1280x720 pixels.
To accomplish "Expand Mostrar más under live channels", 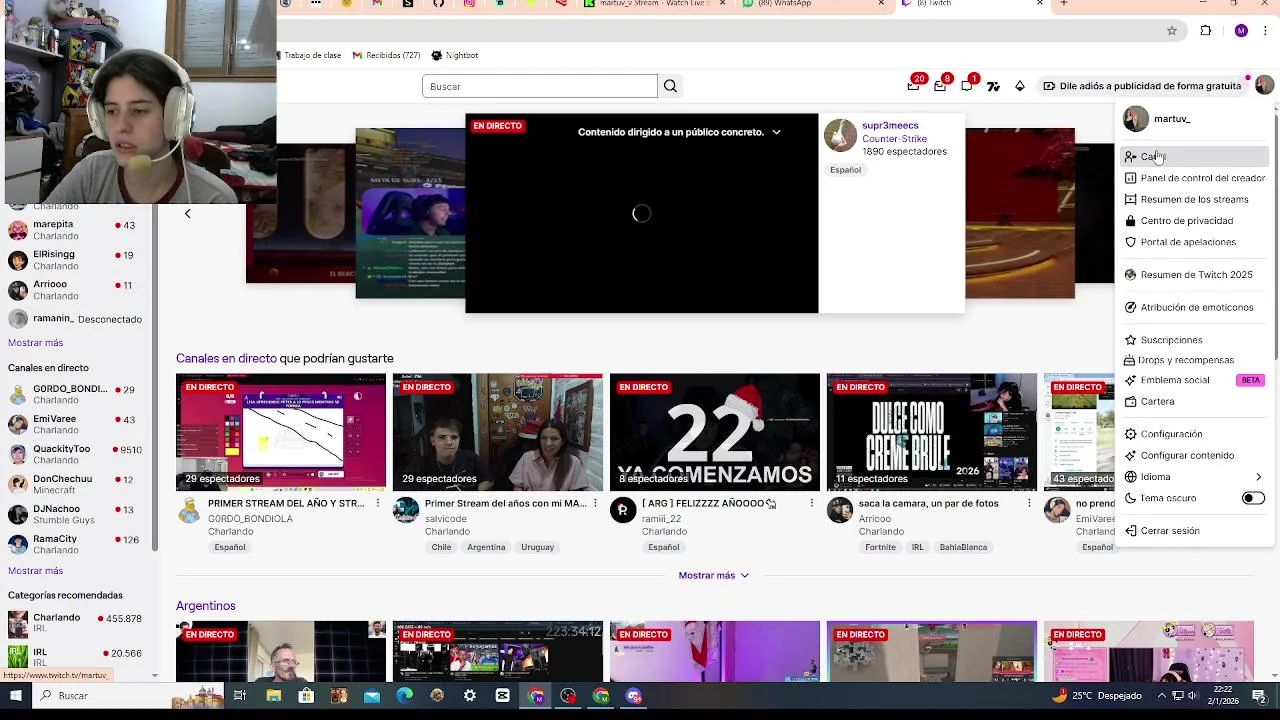I will [713, 575].
